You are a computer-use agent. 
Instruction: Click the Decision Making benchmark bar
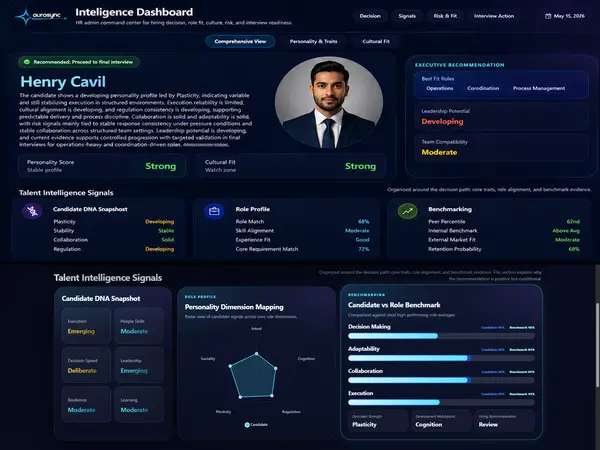click(x=441, y=336)
